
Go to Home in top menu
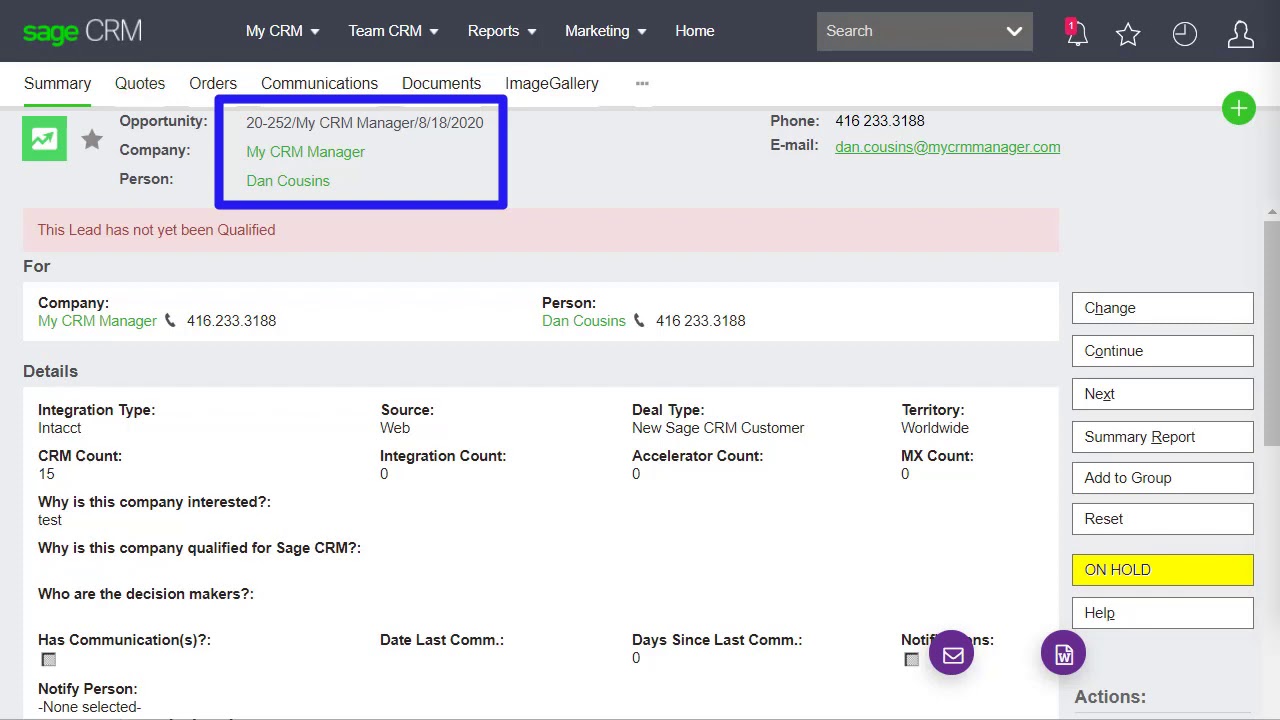tap(694, 31)
